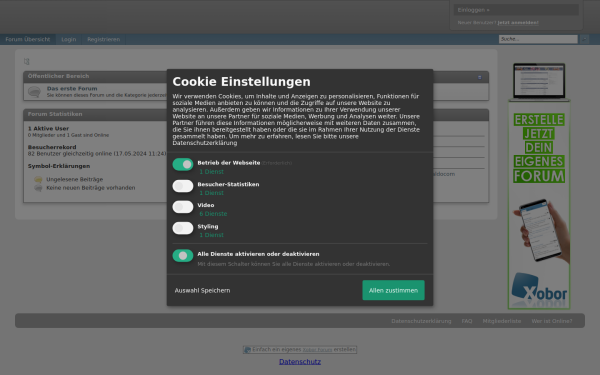This screenshot has width=600, height=375.
Task: Click Auswahl Speichern
Action: [202, 290]
